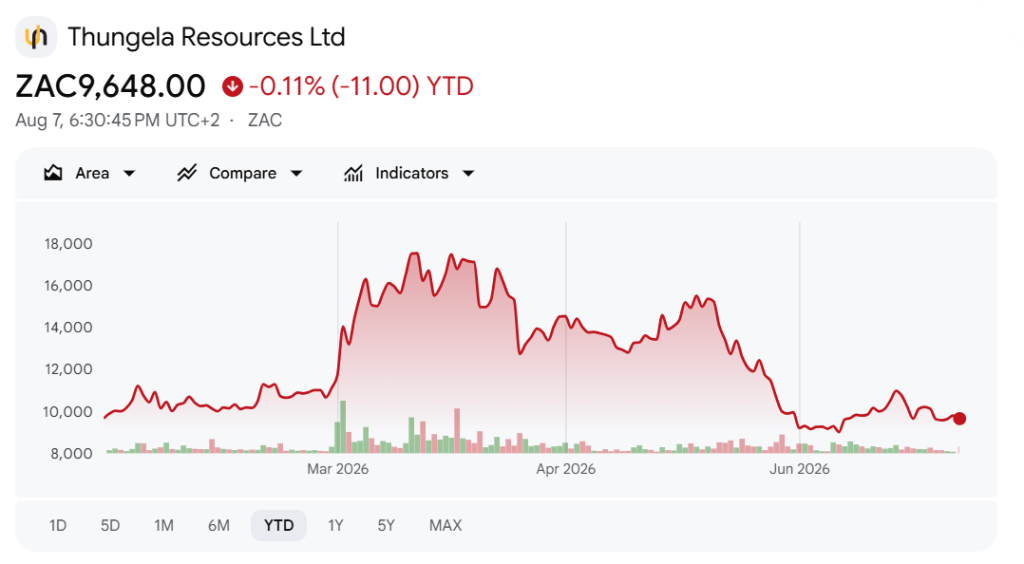
Task: Click the Mar 2026 axis label
Action: tap(338, 469)
